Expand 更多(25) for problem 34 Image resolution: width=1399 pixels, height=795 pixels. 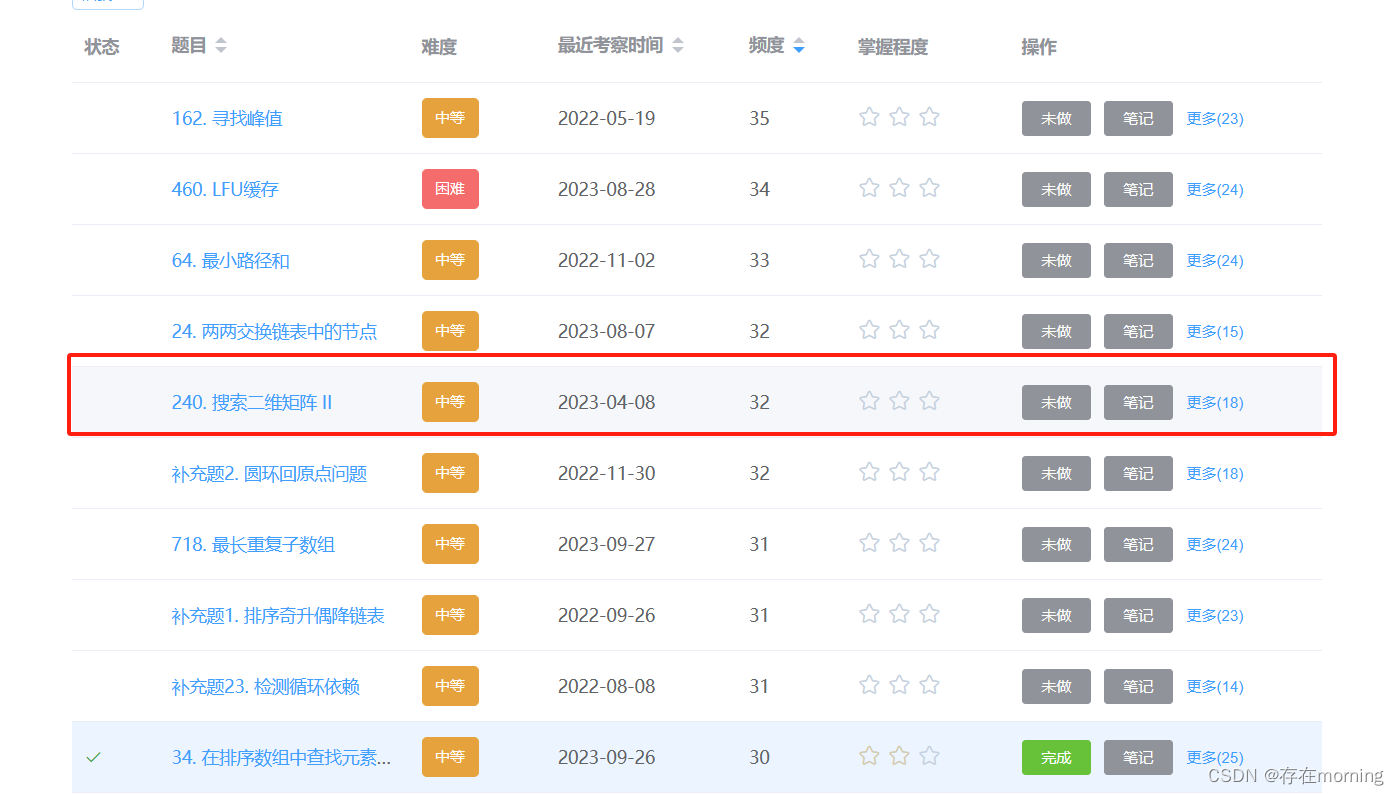(1215, 757)
